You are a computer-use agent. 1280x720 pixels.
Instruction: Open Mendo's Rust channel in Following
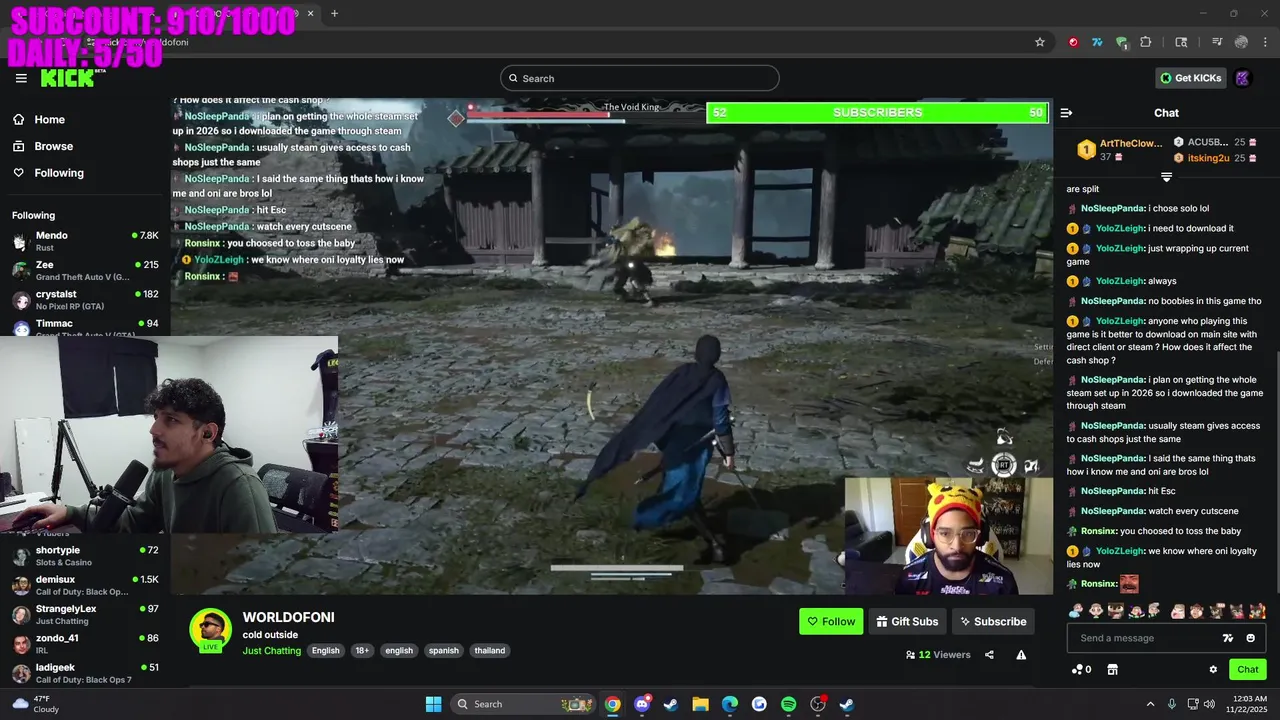85,241
